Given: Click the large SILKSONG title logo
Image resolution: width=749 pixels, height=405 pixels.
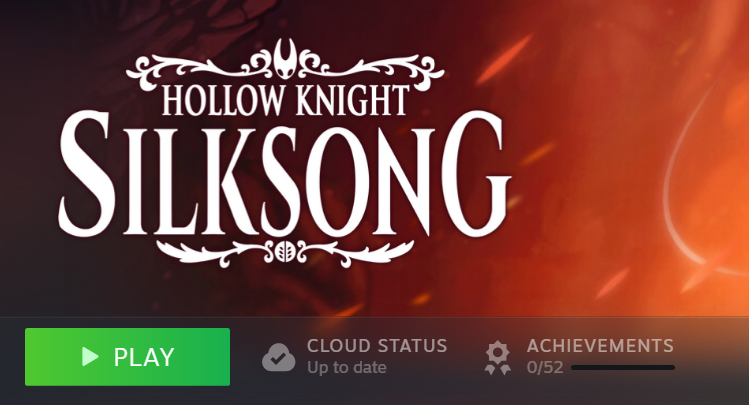Looking at the screenshot, I should (284, 174).
